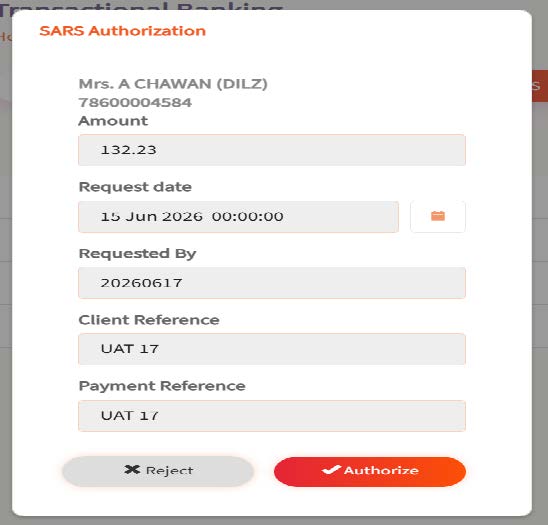The image size is (548, 525).
Task: Click the SARS Authorization dialog title
Action: coord(123,31)
